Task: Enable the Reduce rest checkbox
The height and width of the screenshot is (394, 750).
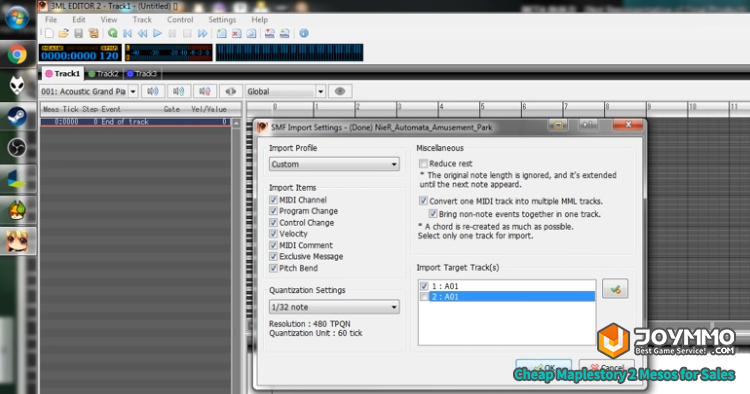Action: pyautogui.click(x=423, y=164)
